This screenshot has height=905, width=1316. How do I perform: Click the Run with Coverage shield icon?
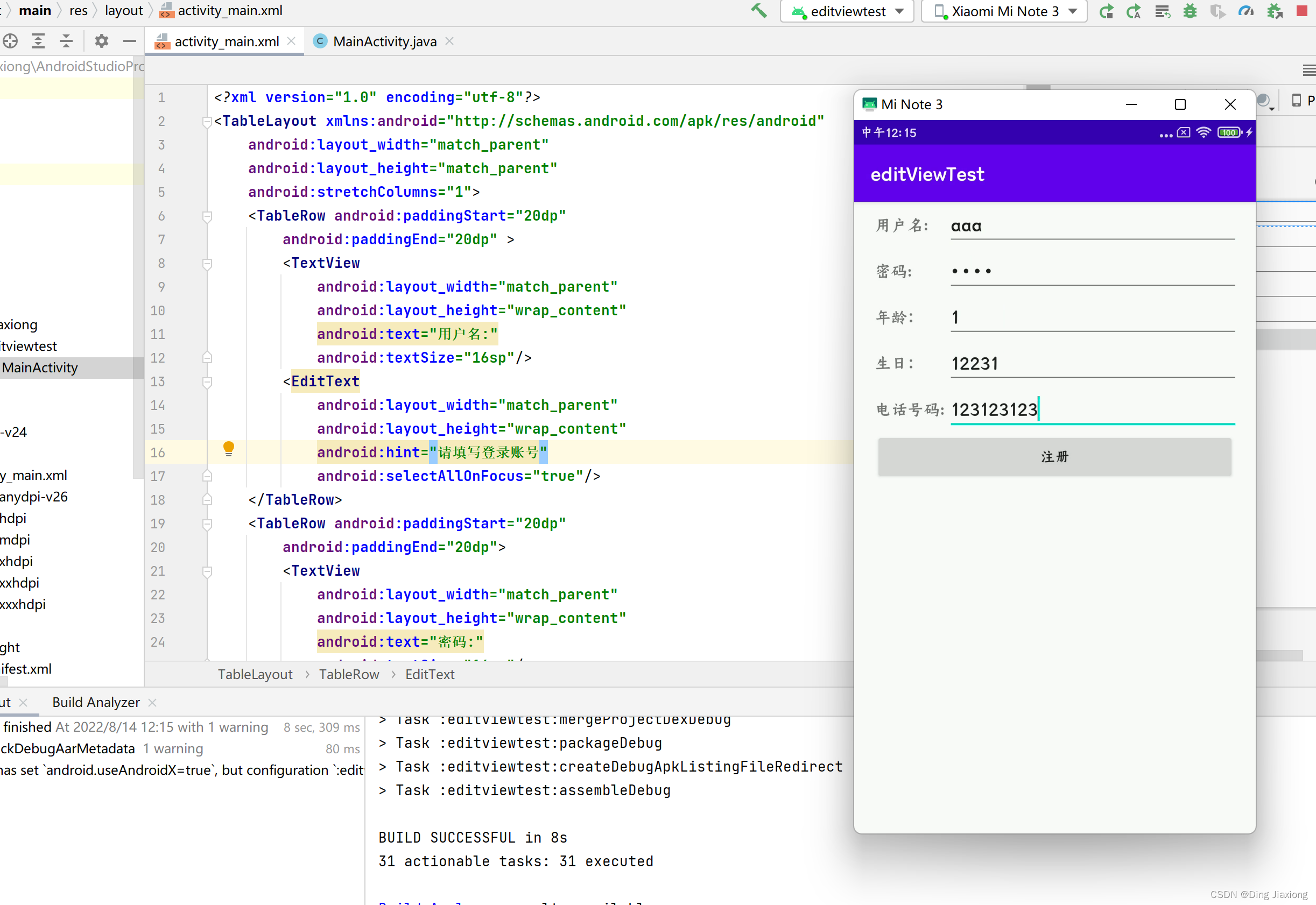(x=1218, y=11)
